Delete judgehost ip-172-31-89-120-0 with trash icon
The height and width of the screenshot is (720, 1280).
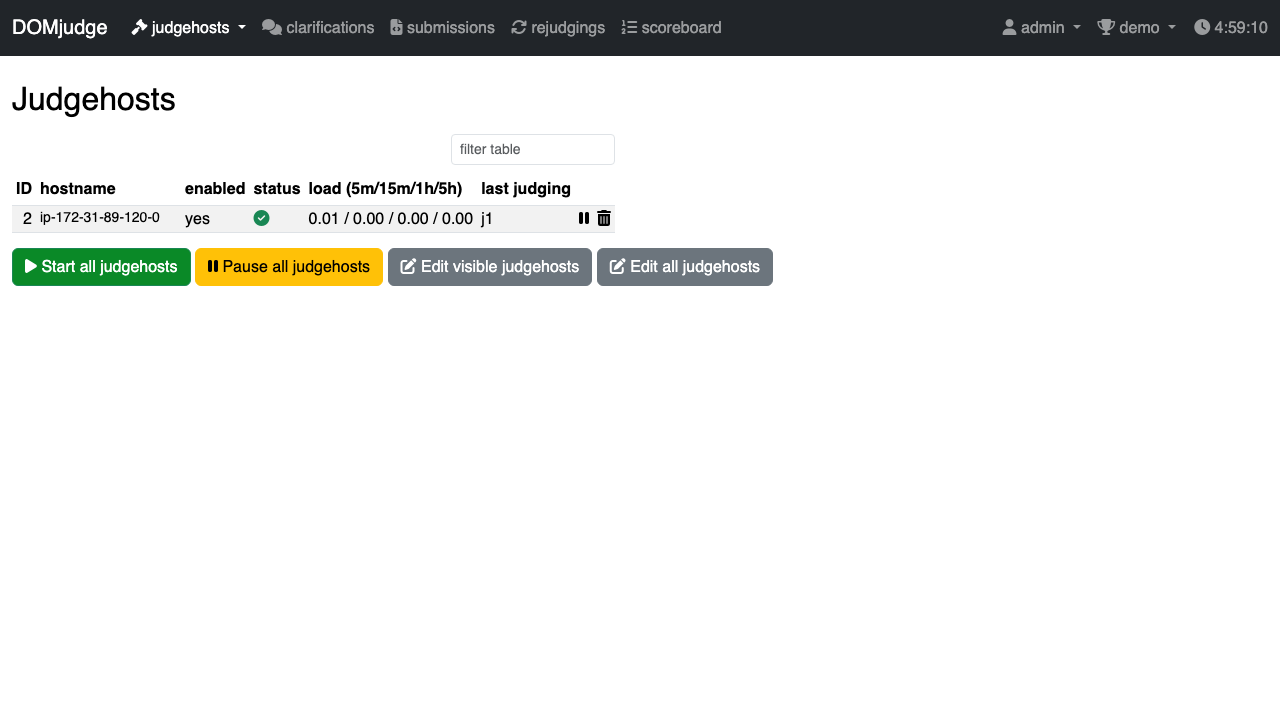click(604, 218)
